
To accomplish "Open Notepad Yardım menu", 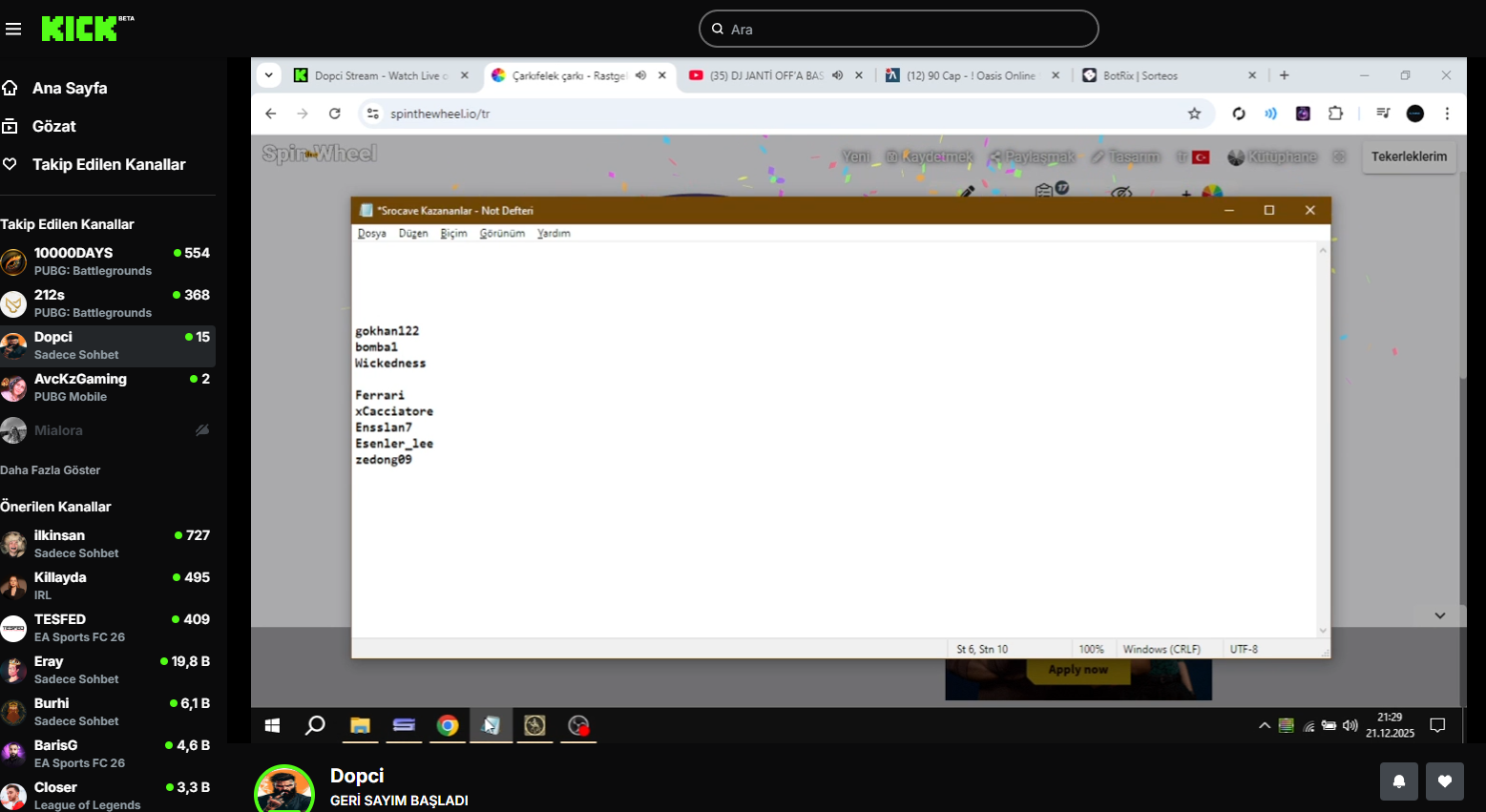I will tap(554, 234).
